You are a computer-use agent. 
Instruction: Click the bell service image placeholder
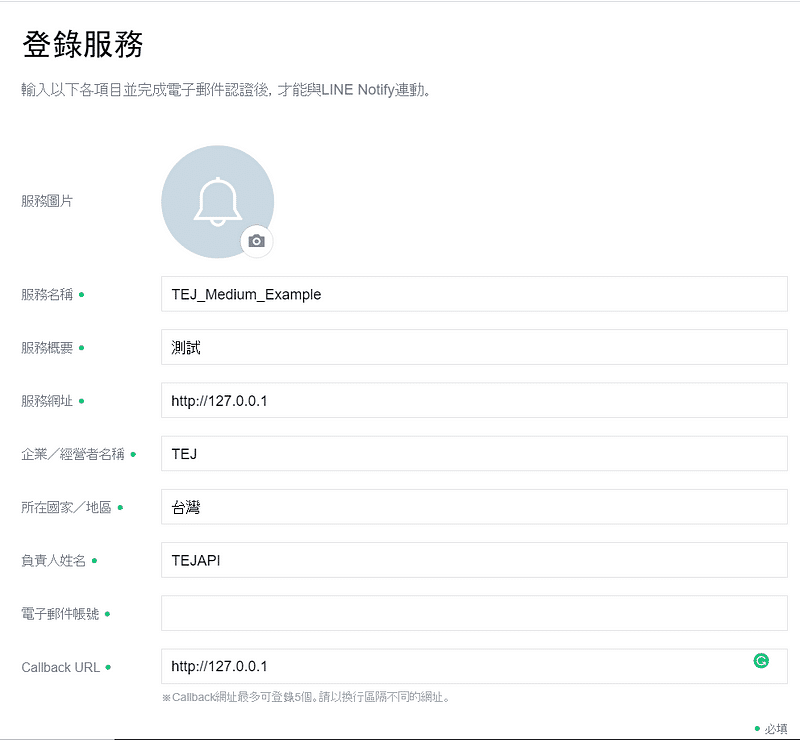[x=216, y=200]
